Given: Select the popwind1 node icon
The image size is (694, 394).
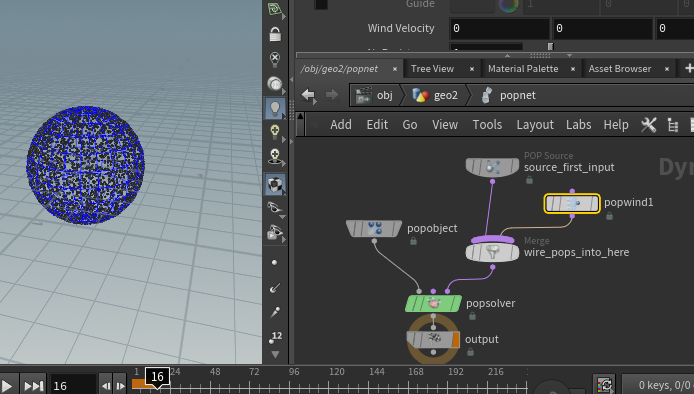Looking at the screenshot, I should click(572, 204).
